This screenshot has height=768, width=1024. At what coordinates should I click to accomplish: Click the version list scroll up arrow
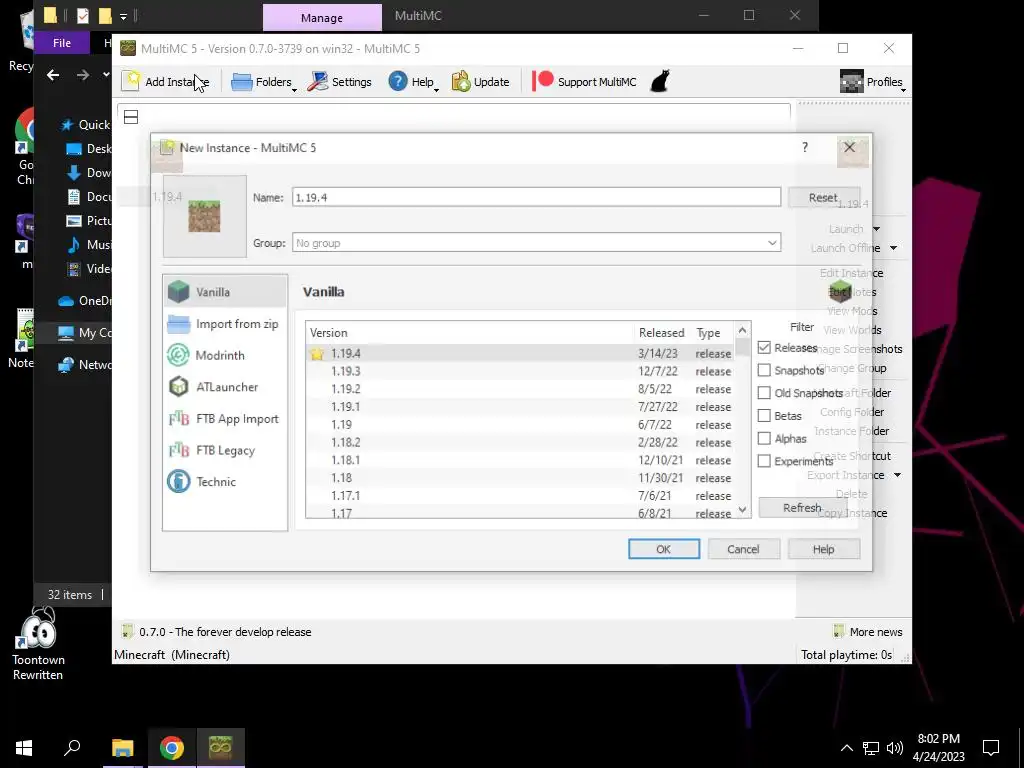[742, 330]
